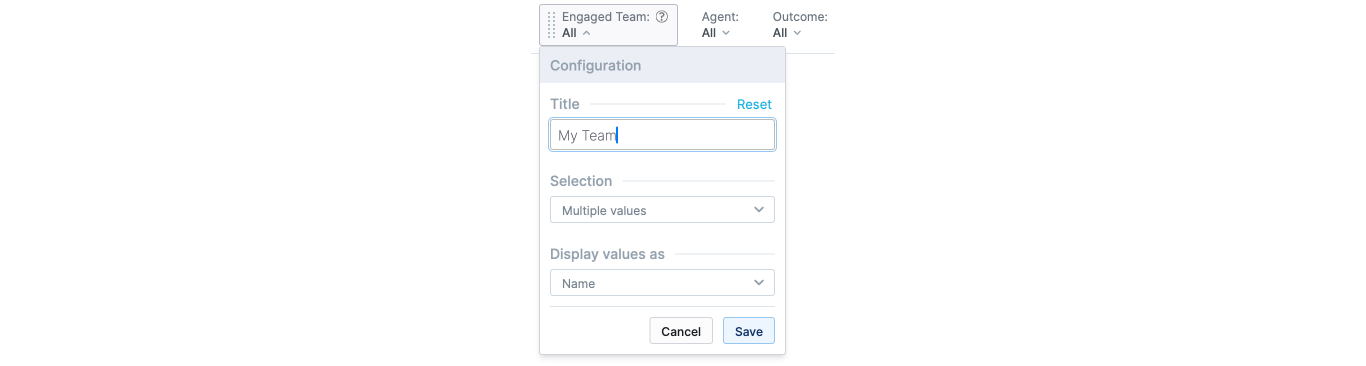Click the chevron next to Outcome All
This screenshot has width=1366, height=366.
[797, 33]
